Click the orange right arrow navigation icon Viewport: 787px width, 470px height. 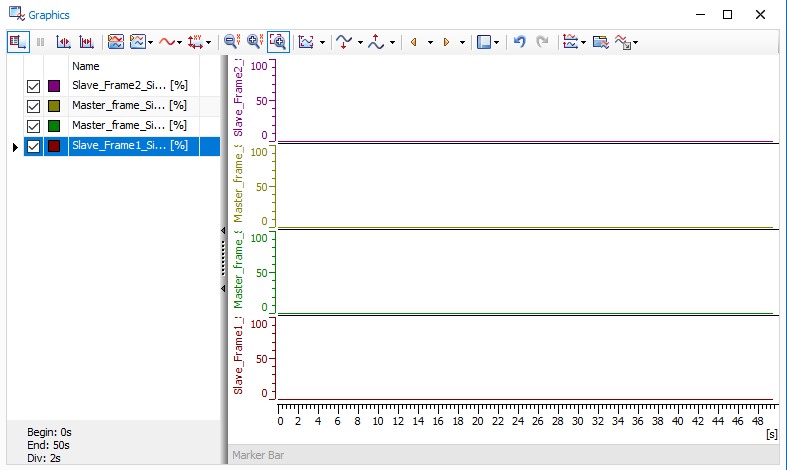[x=446, y=42]
